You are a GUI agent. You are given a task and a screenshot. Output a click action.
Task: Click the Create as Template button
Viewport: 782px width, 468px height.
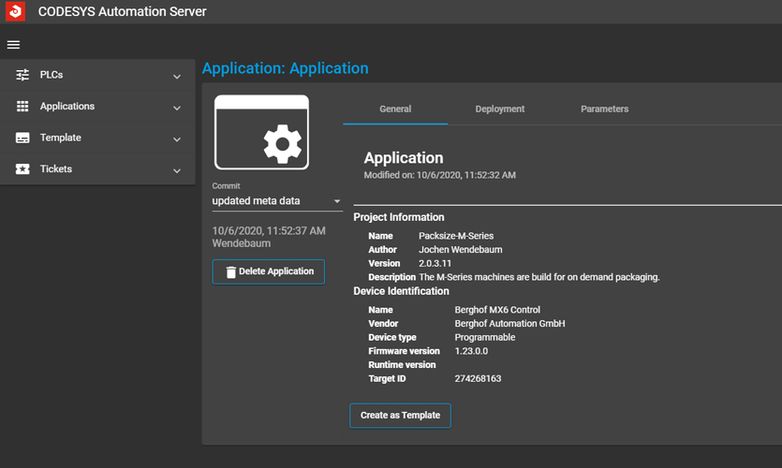(400, 416)
